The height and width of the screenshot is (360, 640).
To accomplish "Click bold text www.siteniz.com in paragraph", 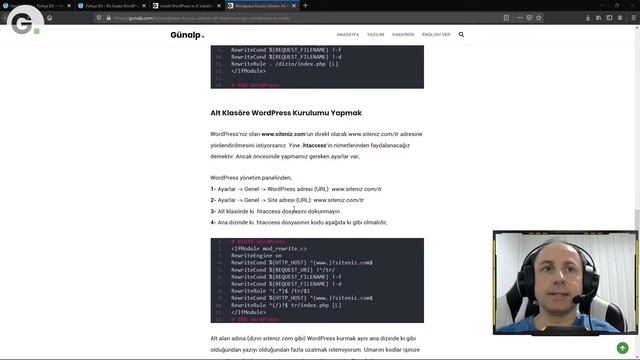I will pyautogui.click(x=283, y=134).
